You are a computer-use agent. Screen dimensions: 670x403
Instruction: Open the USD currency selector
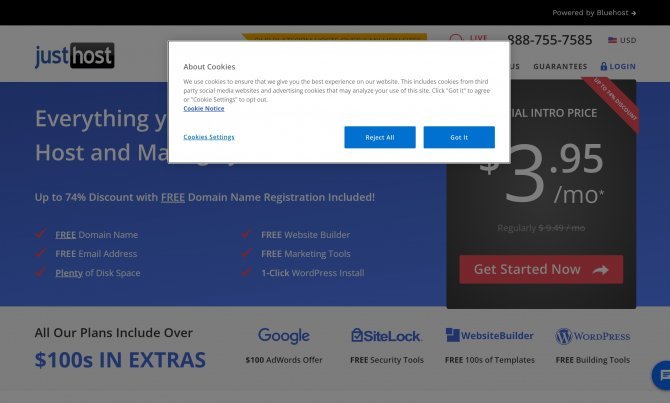coord(622,40)
